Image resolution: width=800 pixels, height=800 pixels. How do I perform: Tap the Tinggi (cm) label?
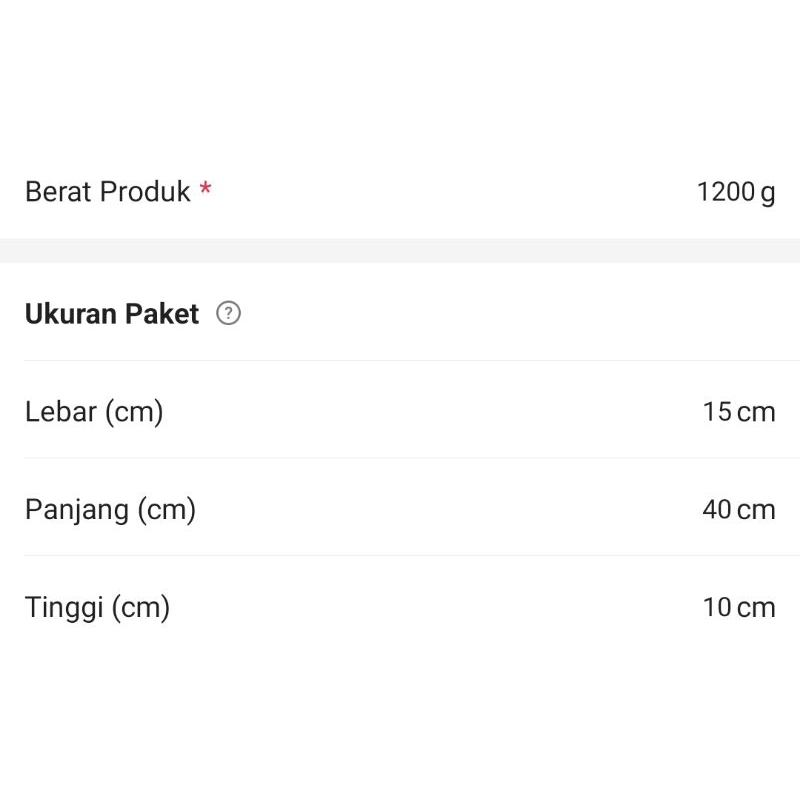click(x=97, y=607)
